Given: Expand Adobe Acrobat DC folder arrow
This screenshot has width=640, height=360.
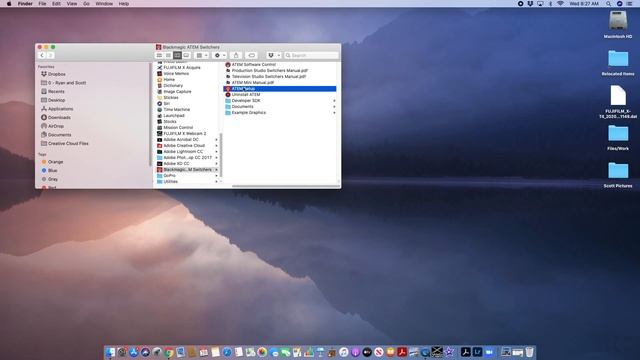Looking at the screenshot, I should (x=216, y=140).
